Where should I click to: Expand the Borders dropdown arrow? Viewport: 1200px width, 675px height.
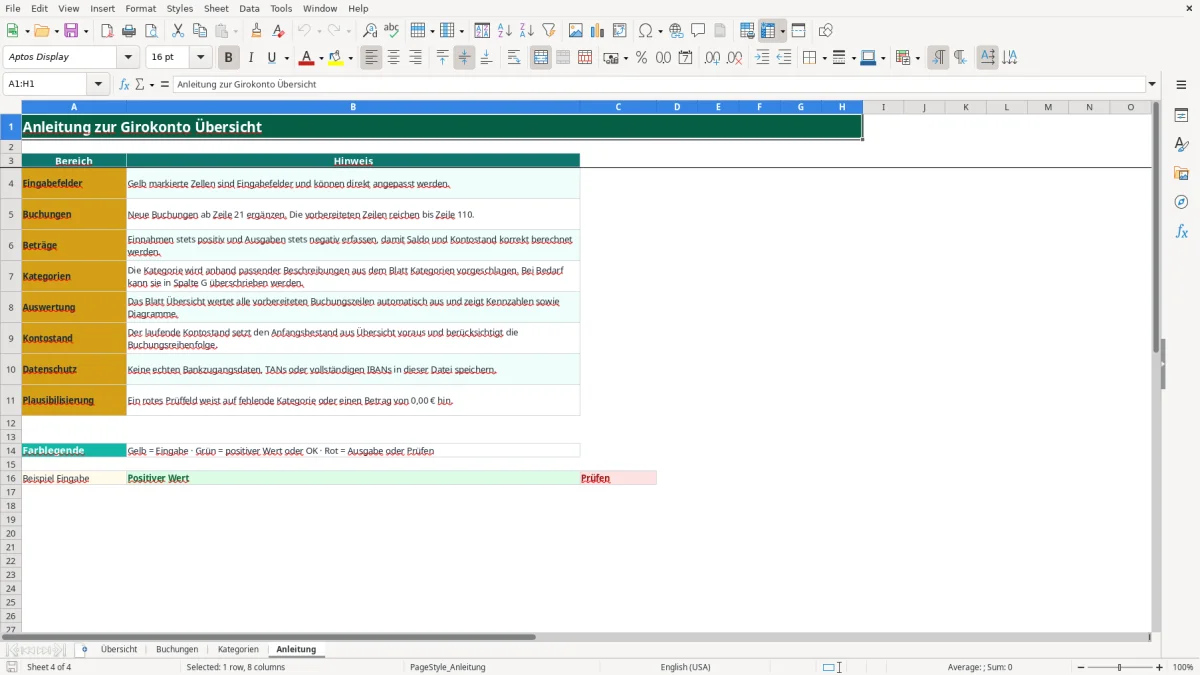tap(824, 58)
